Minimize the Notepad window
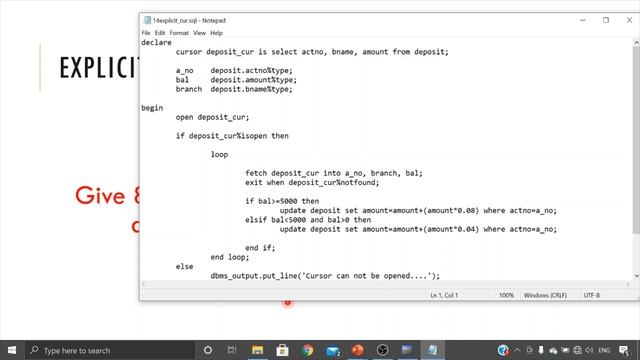Screen dimensions: 640x360 coord(583,20)
